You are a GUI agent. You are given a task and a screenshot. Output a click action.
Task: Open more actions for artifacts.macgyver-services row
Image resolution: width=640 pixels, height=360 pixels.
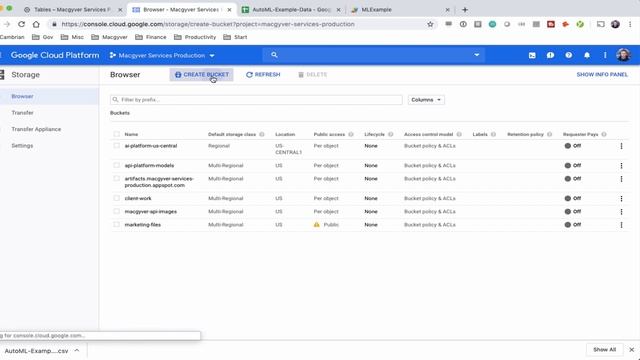pyautogui.click(x=621, y=179)
